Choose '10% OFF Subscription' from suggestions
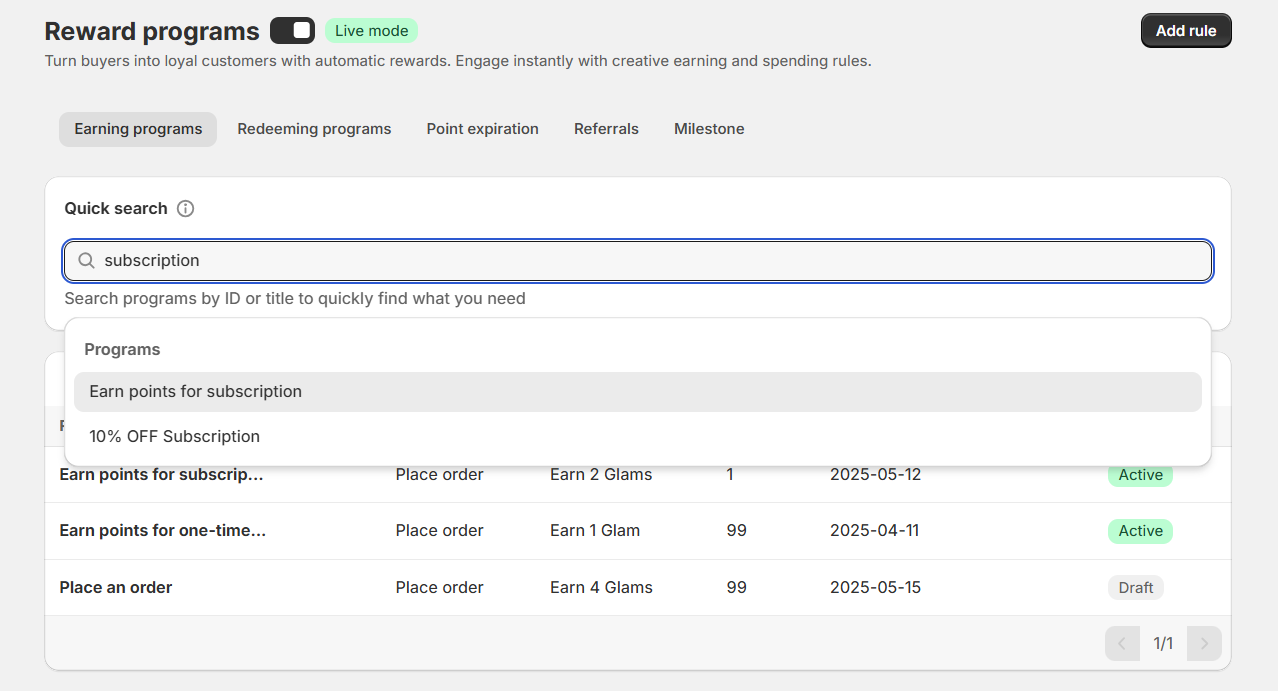 (174, 437)
